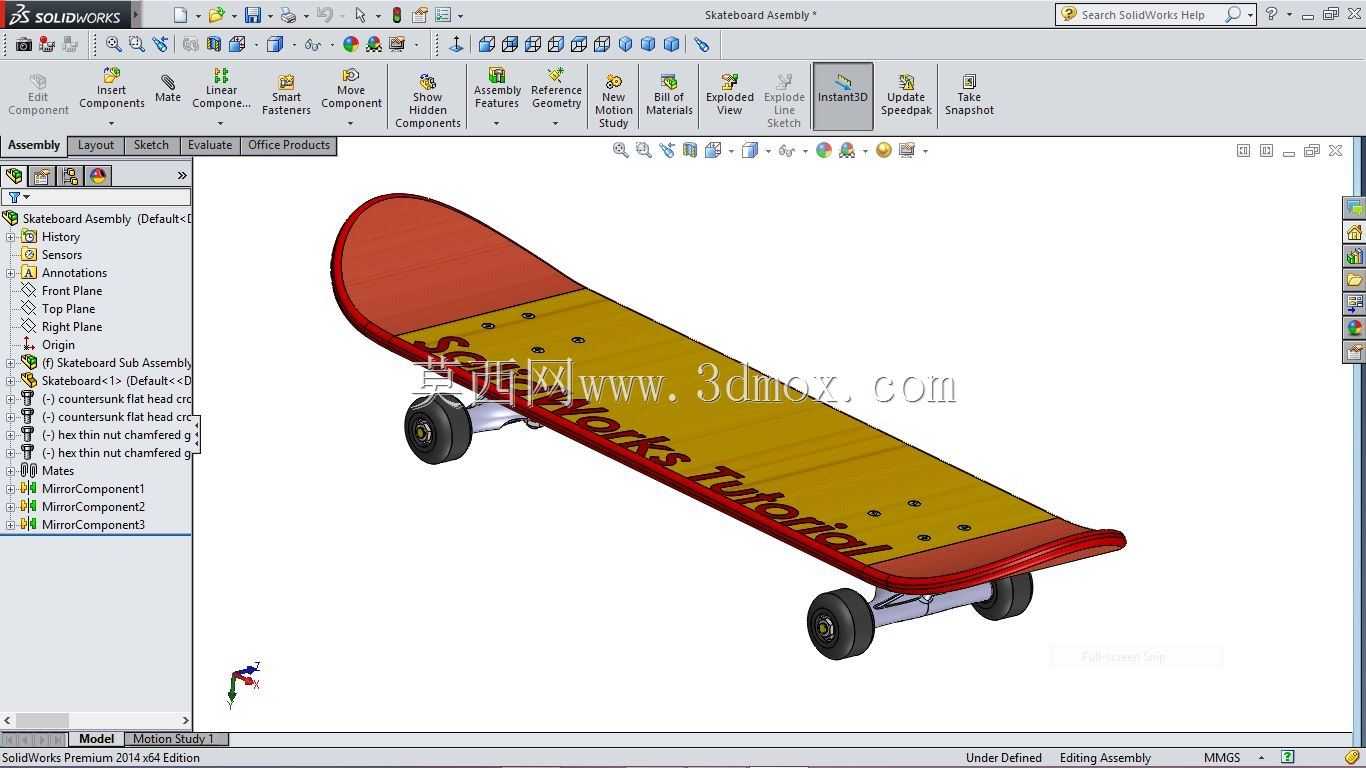
Task: Click the Edit Component tool
Action: tap(38, 96)
